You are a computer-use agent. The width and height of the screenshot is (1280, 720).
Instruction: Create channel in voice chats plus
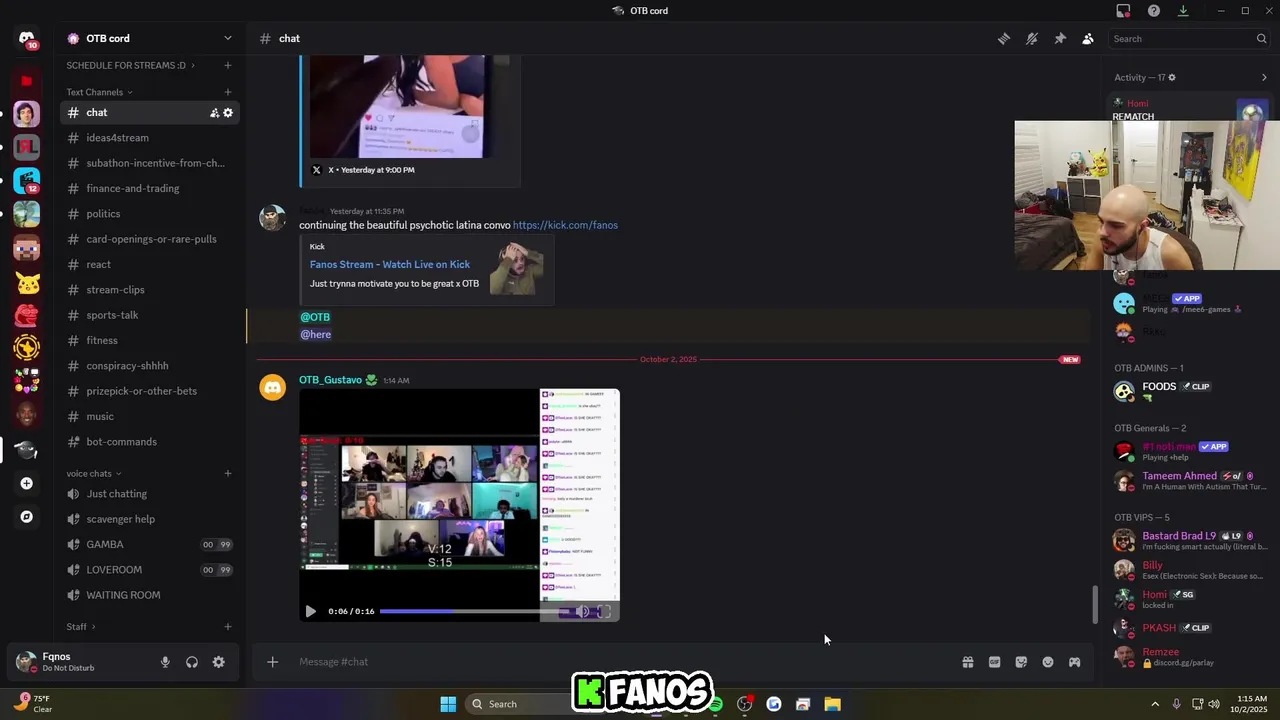[x=228, y=474]
